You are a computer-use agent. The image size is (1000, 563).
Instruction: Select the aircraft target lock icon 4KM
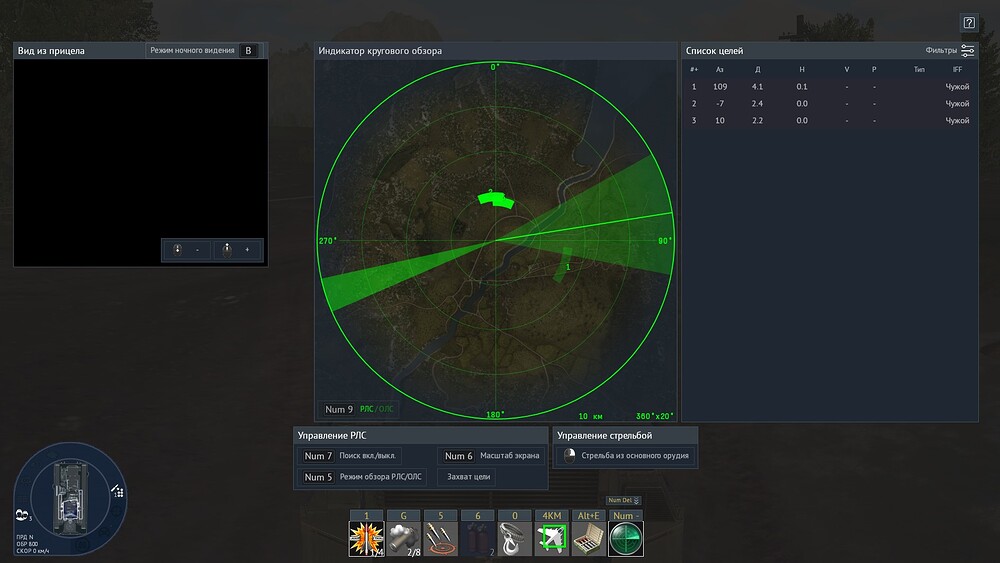(552, 539)
